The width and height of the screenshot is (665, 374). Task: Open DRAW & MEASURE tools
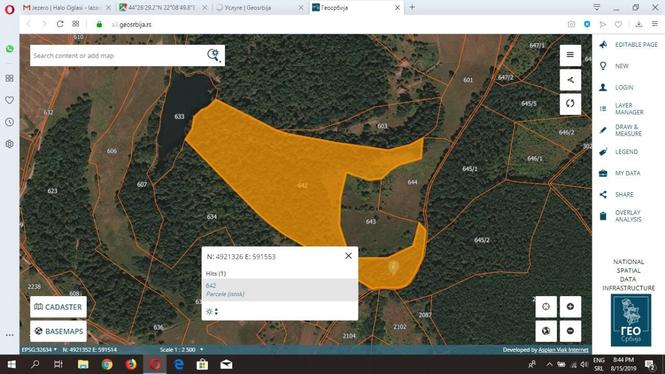point(621,130)
